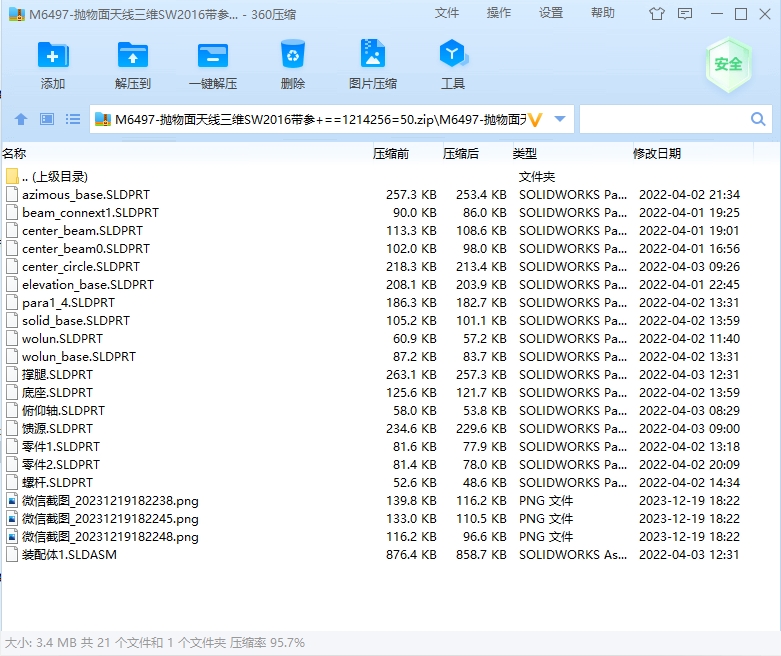781x656 pixels.
Task: Open the 工具 (Tools) icon
Action: tap(453, 54)
